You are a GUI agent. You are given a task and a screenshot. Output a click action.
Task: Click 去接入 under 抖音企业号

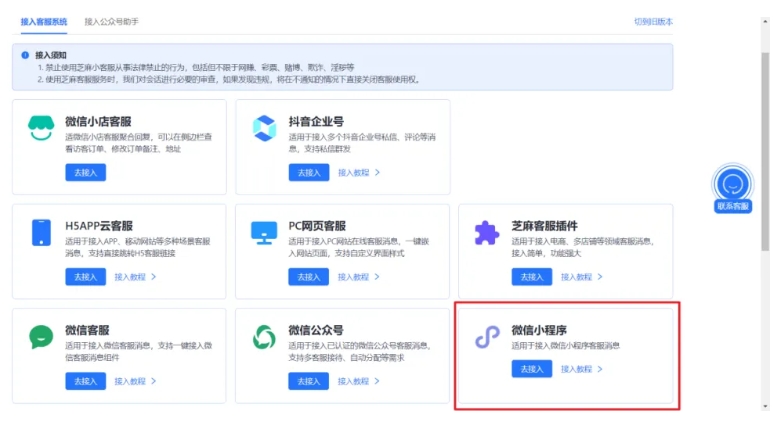[309, 173]
